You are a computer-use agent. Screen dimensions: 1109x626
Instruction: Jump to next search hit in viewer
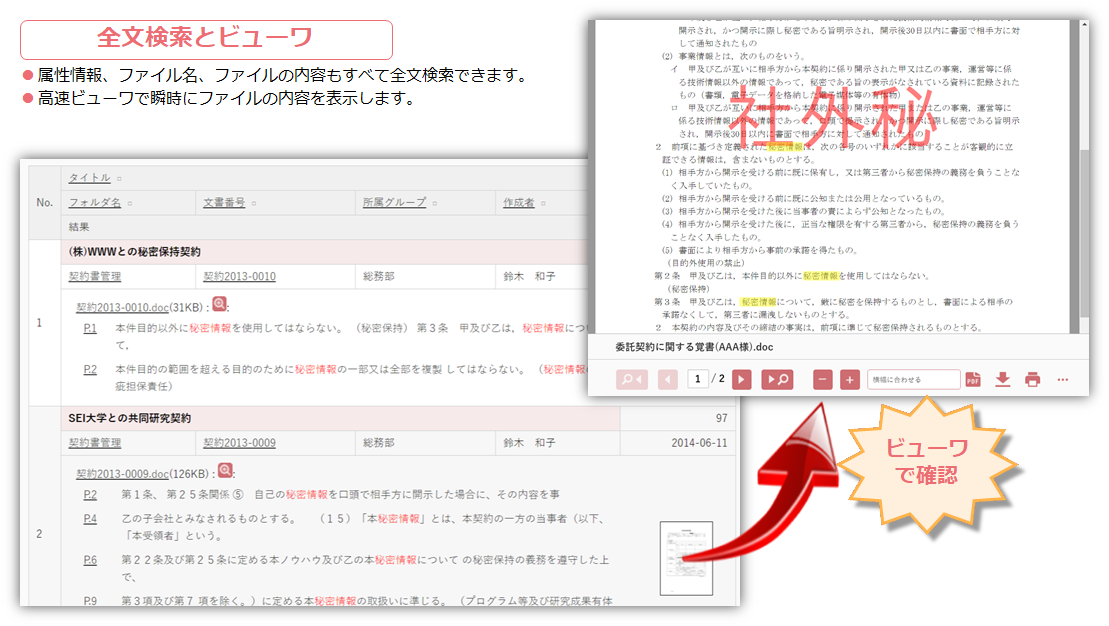coord(777,380)
